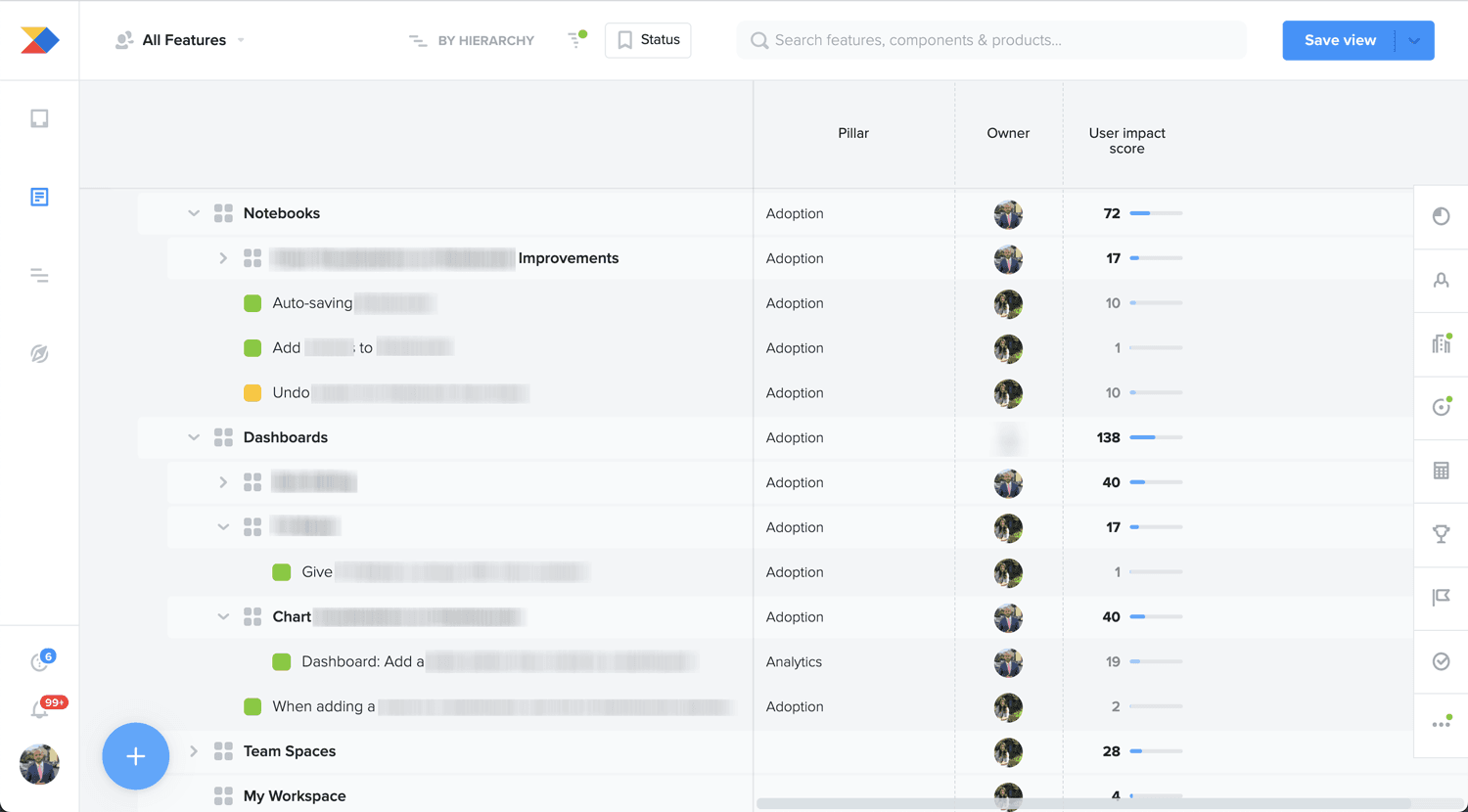Expand the Team Spaces component

(194, 751)
